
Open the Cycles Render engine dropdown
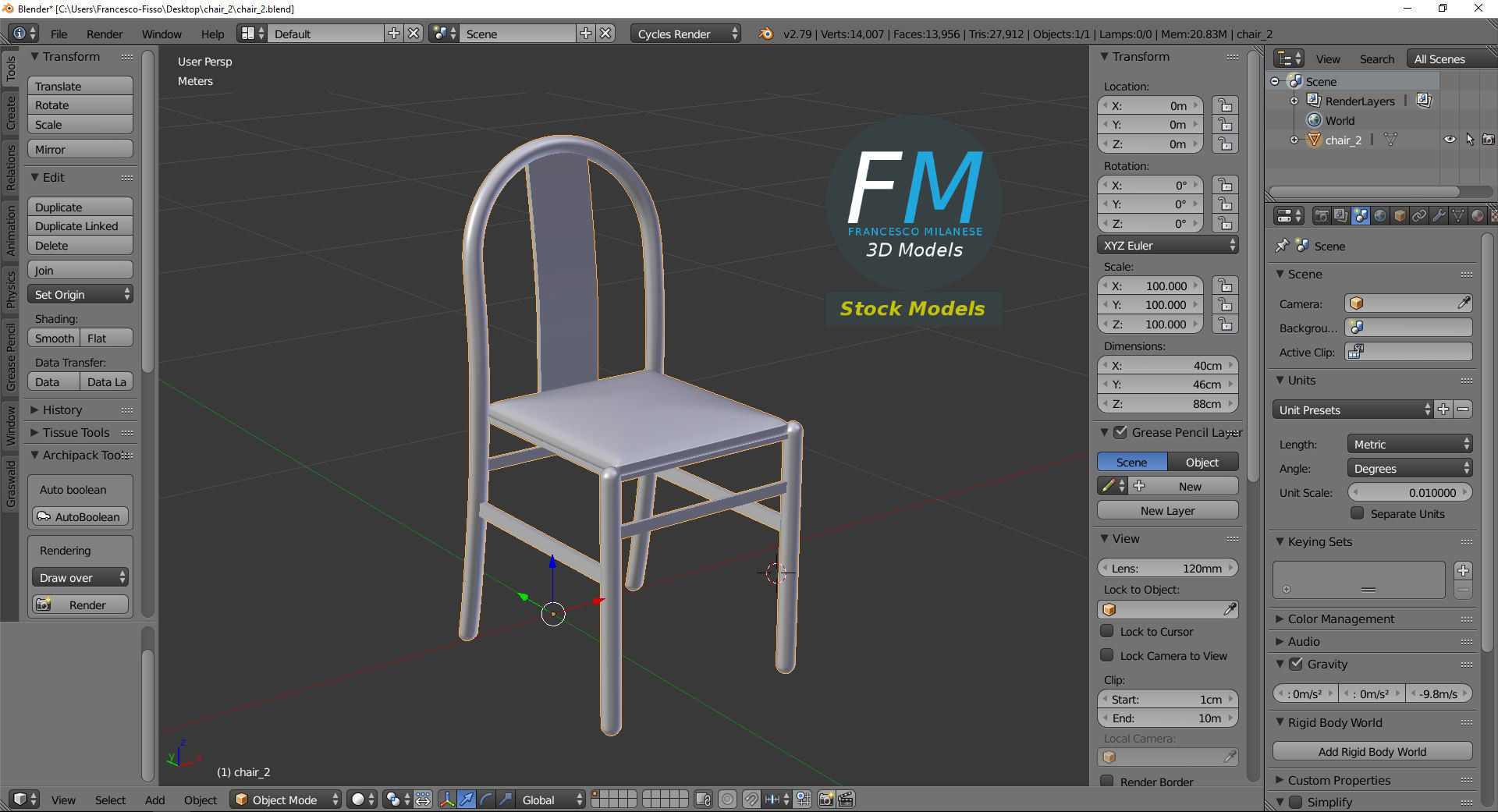tap(687, 34)
